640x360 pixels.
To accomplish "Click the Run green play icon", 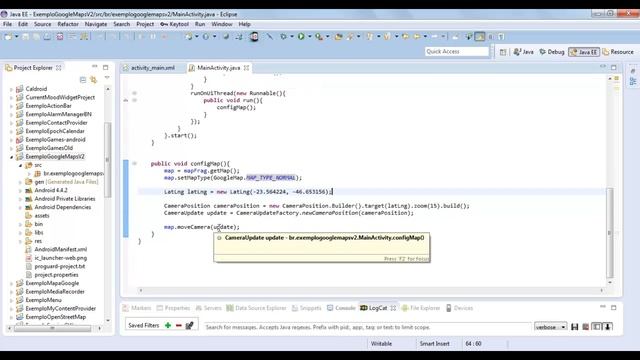I will click(301, 37).
